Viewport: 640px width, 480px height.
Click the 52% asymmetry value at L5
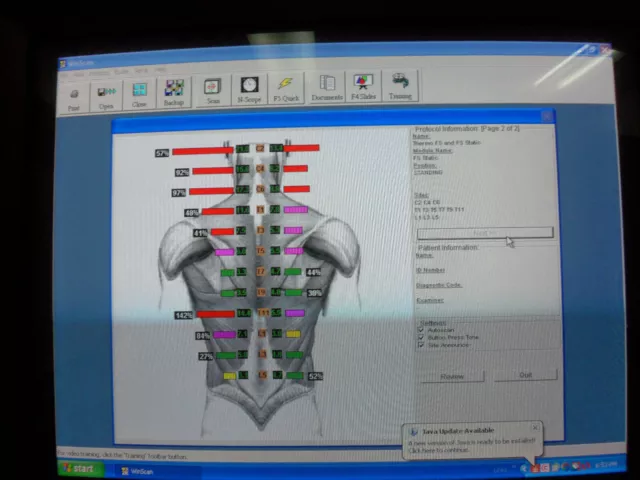[x=316, y=376]
